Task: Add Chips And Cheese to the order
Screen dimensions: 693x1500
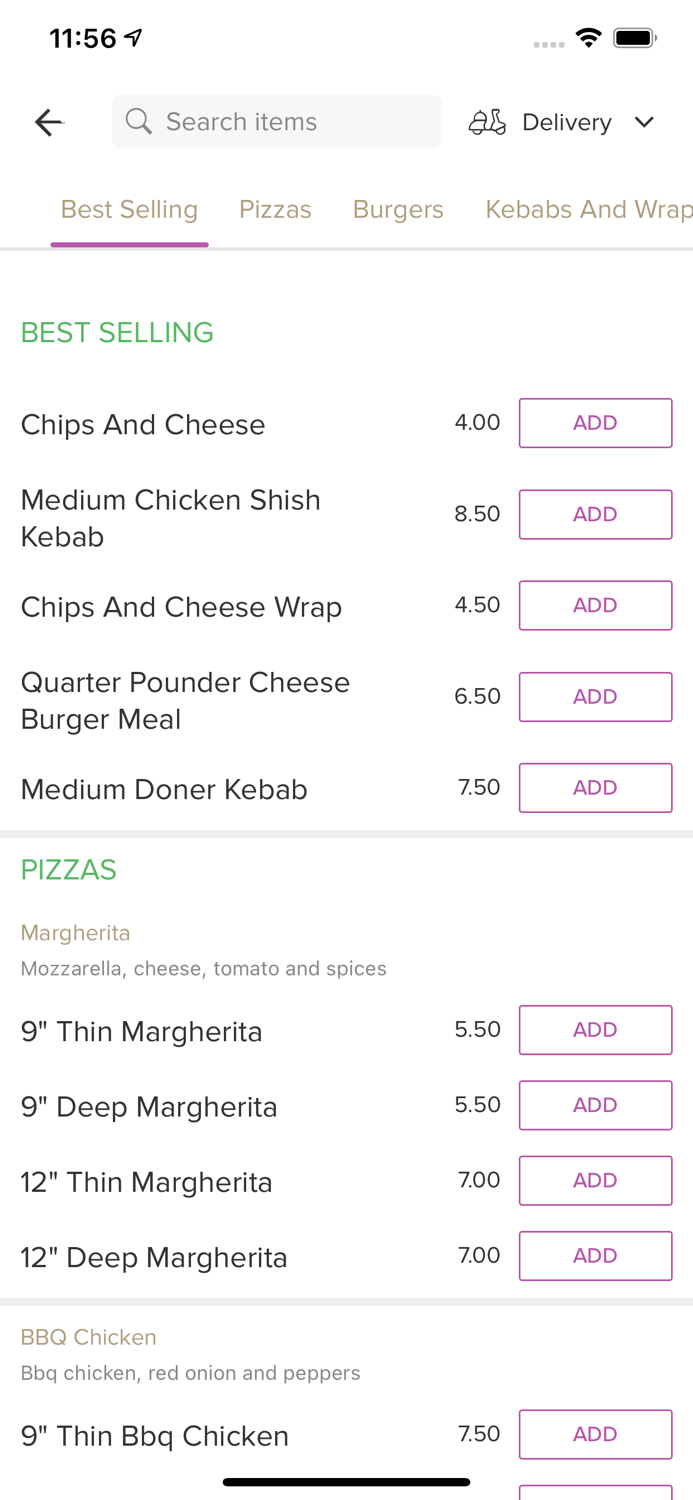Action: click(x=595, y=422)
